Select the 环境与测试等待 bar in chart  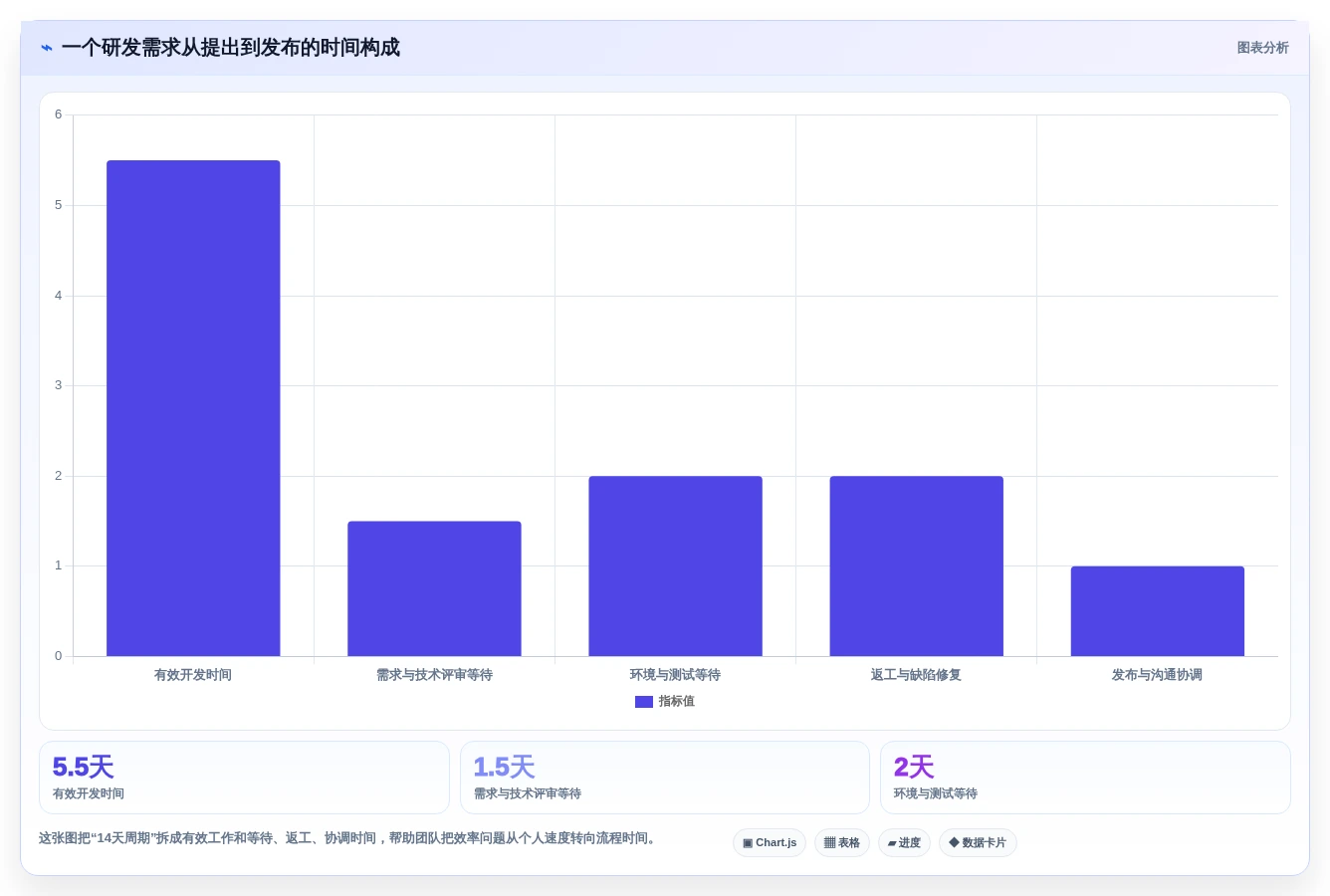tap(675, 565)
